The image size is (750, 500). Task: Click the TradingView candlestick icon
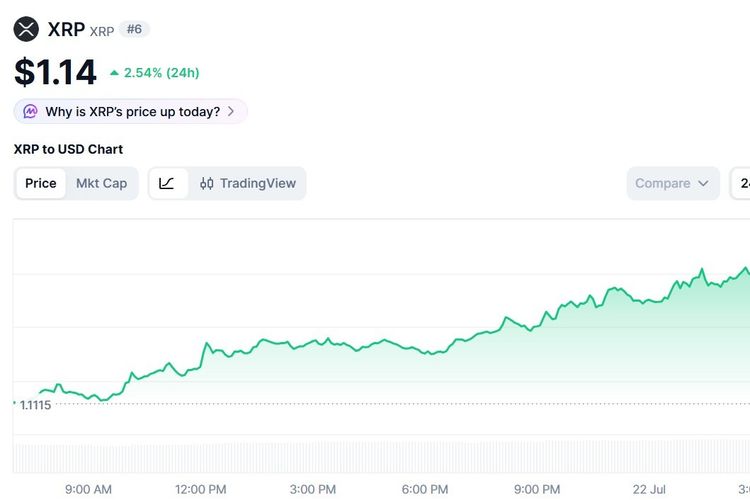point(207,183)
